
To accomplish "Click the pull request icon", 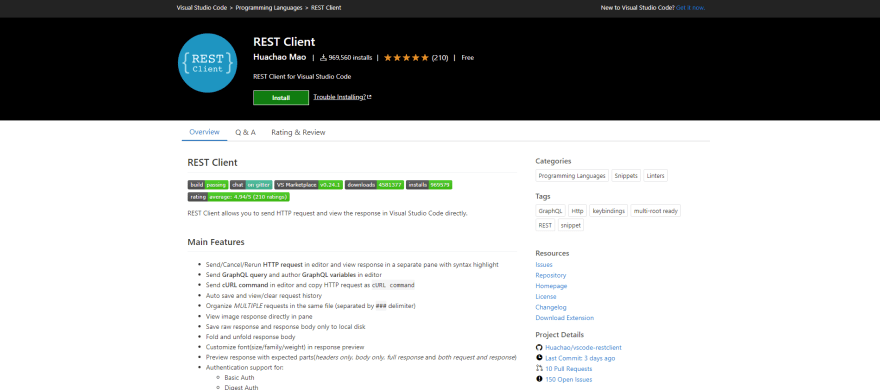I will tap(539, 369).
